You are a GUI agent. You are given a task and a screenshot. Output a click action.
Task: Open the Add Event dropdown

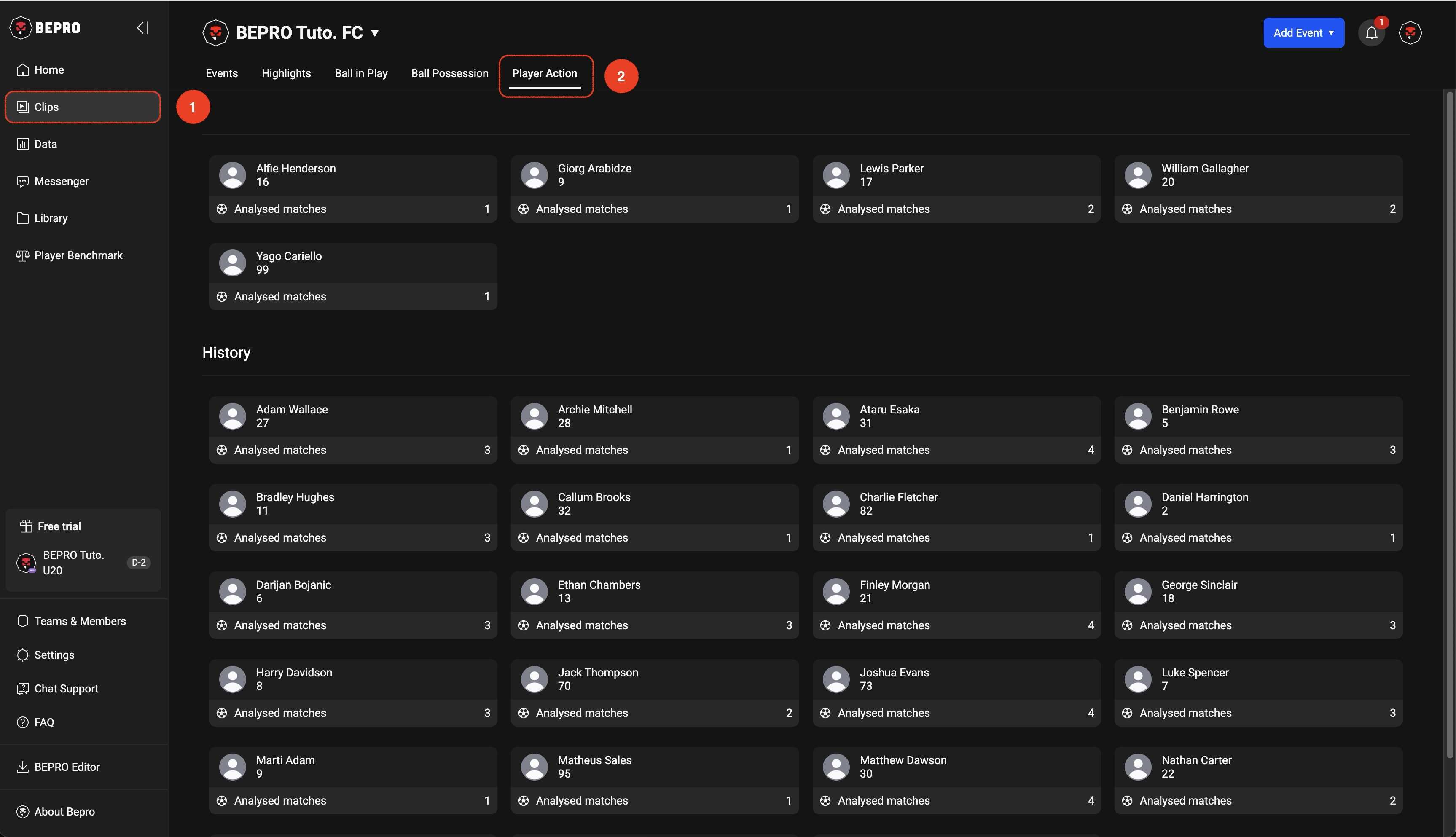click(1303, 33)
